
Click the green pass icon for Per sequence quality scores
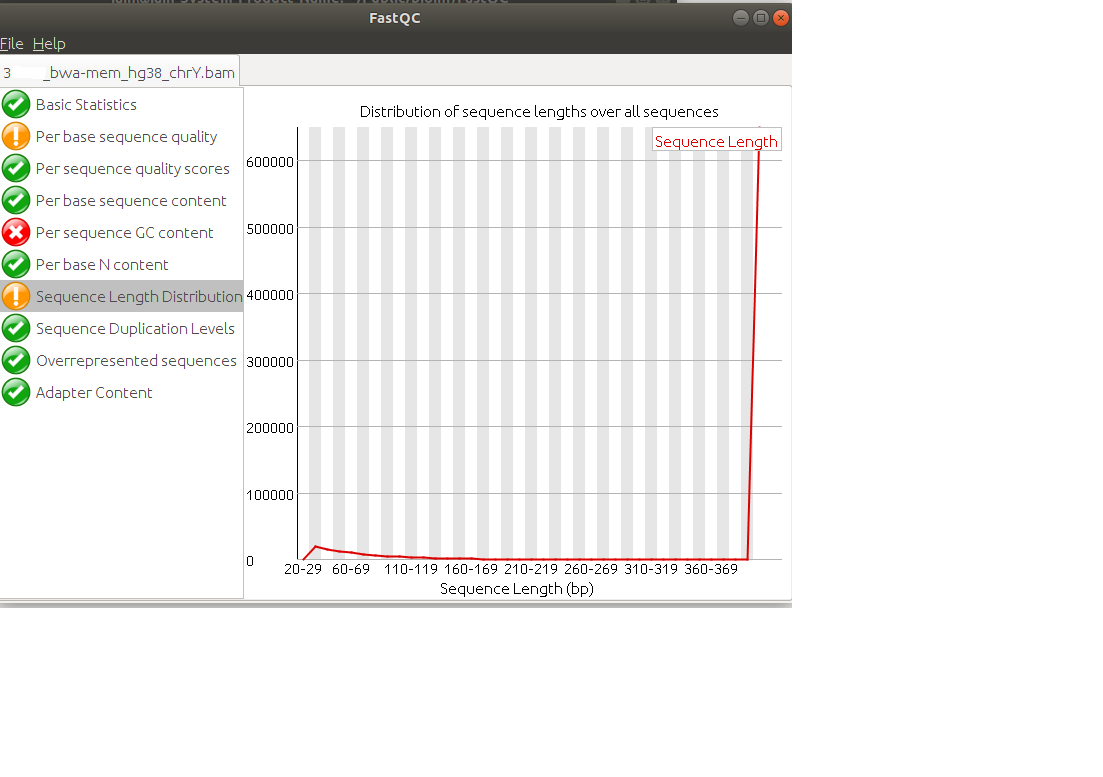15,168
